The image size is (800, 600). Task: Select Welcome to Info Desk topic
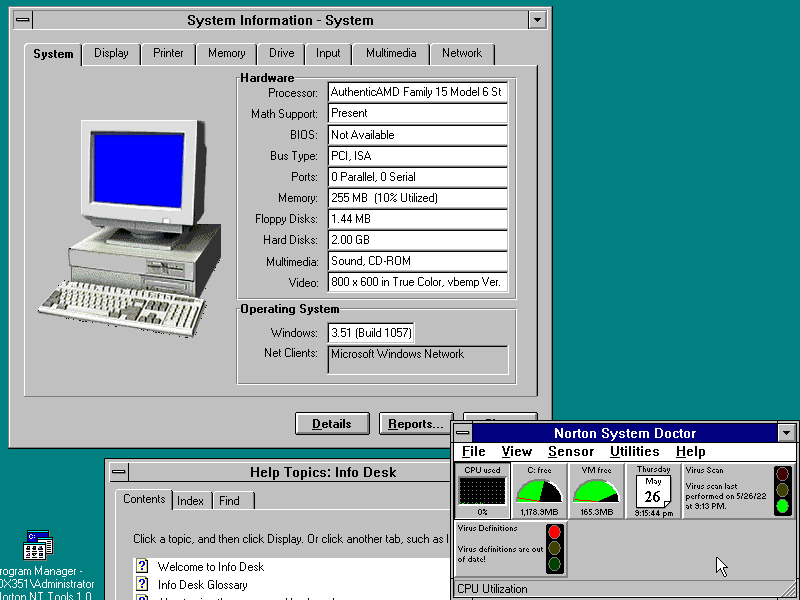click(211, 567)
